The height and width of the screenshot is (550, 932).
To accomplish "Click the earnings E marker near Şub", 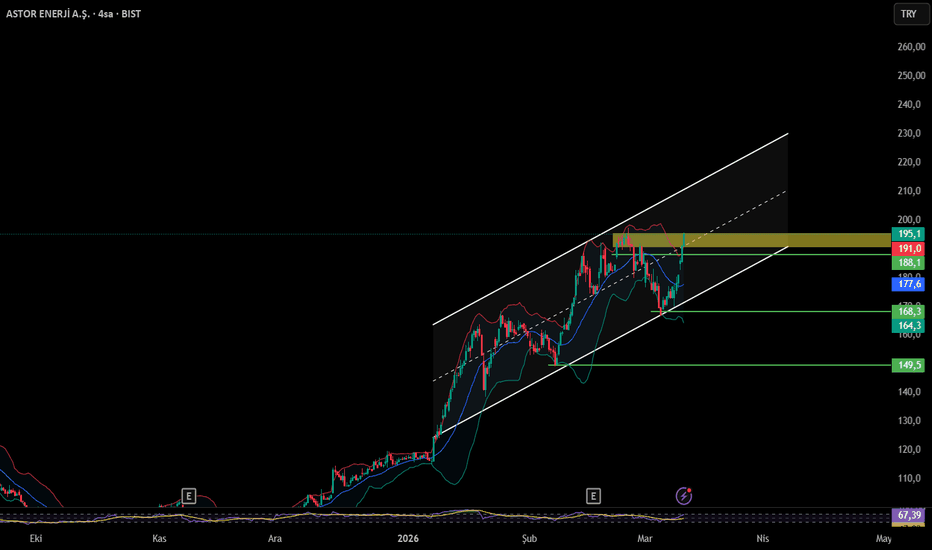I will point(593,496).
